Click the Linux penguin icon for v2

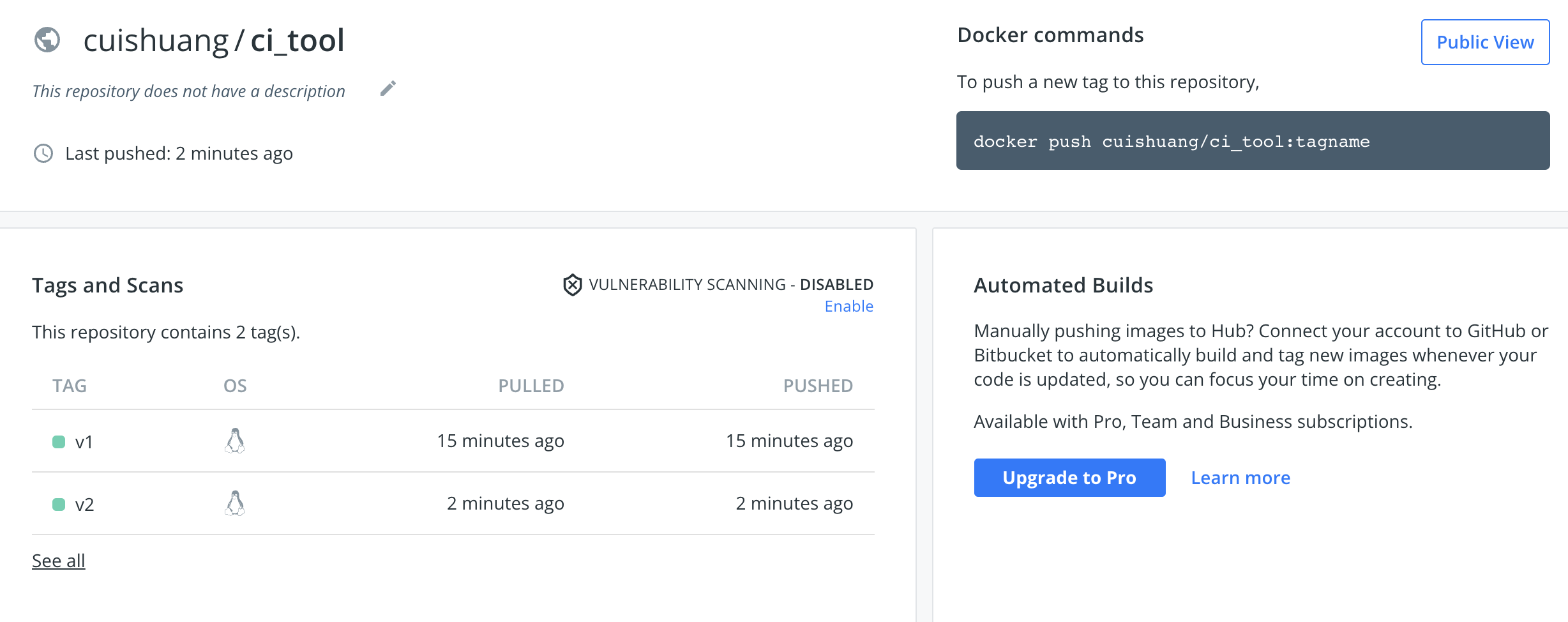[x=235, y=503]
